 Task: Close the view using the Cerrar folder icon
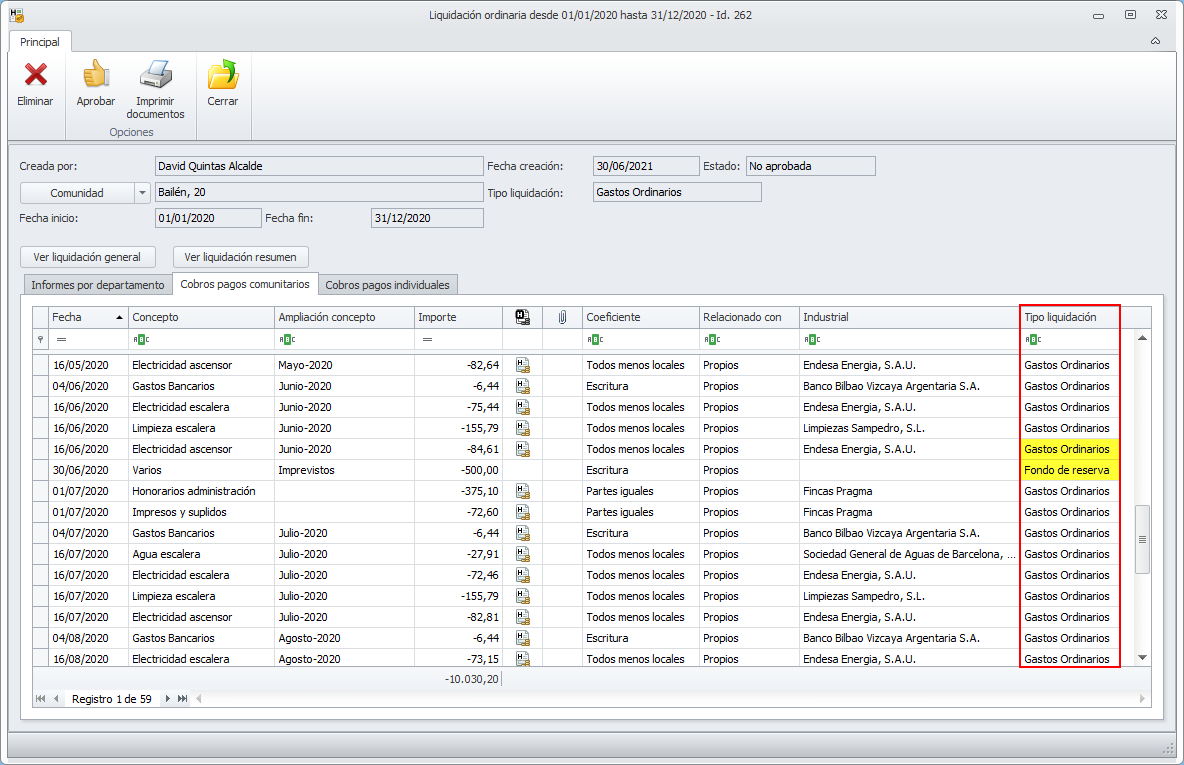point(222,75)
